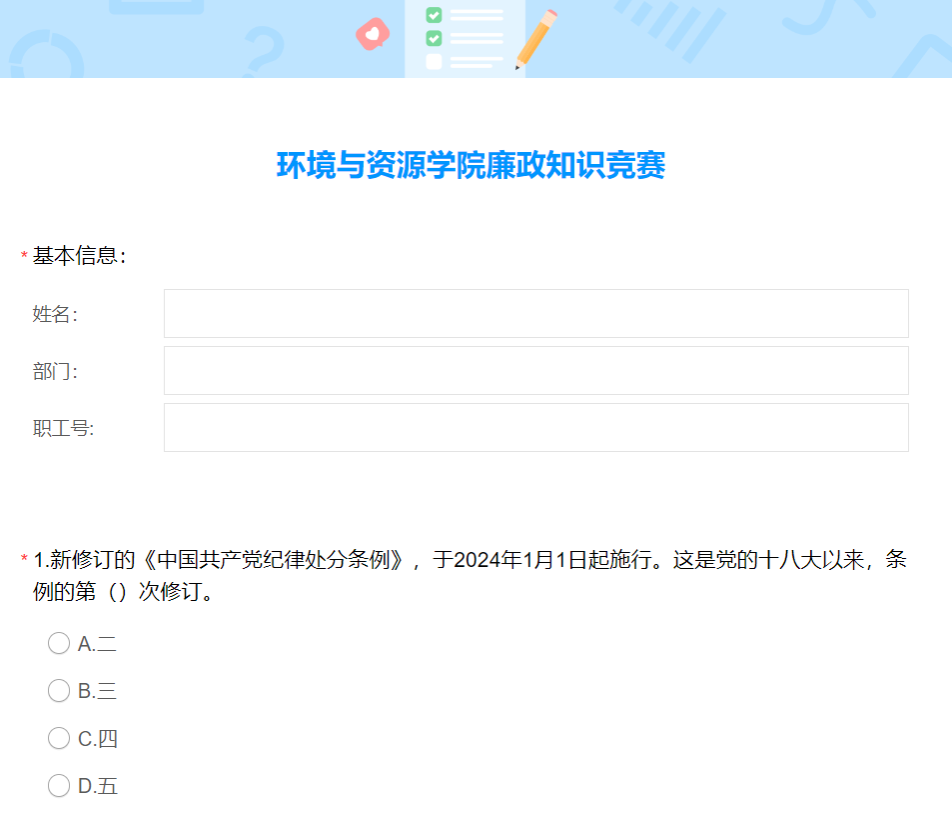Click into the 部门 input box
This screenshot has height=814, width=952.
coord(536,371)
